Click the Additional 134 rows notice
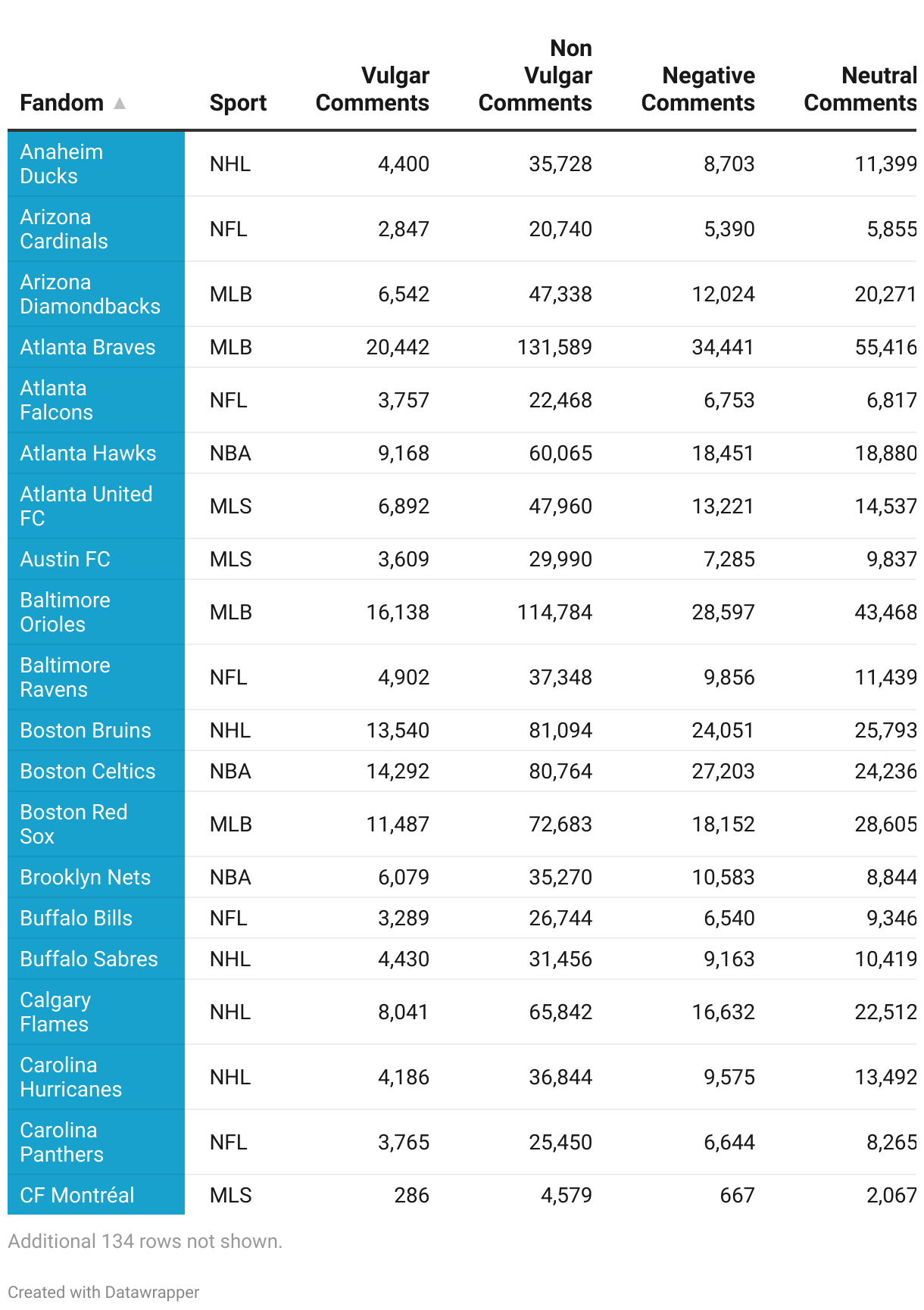Image resolution: width=924 pixels, height=1310 pixels. (x=145, y=1241)
